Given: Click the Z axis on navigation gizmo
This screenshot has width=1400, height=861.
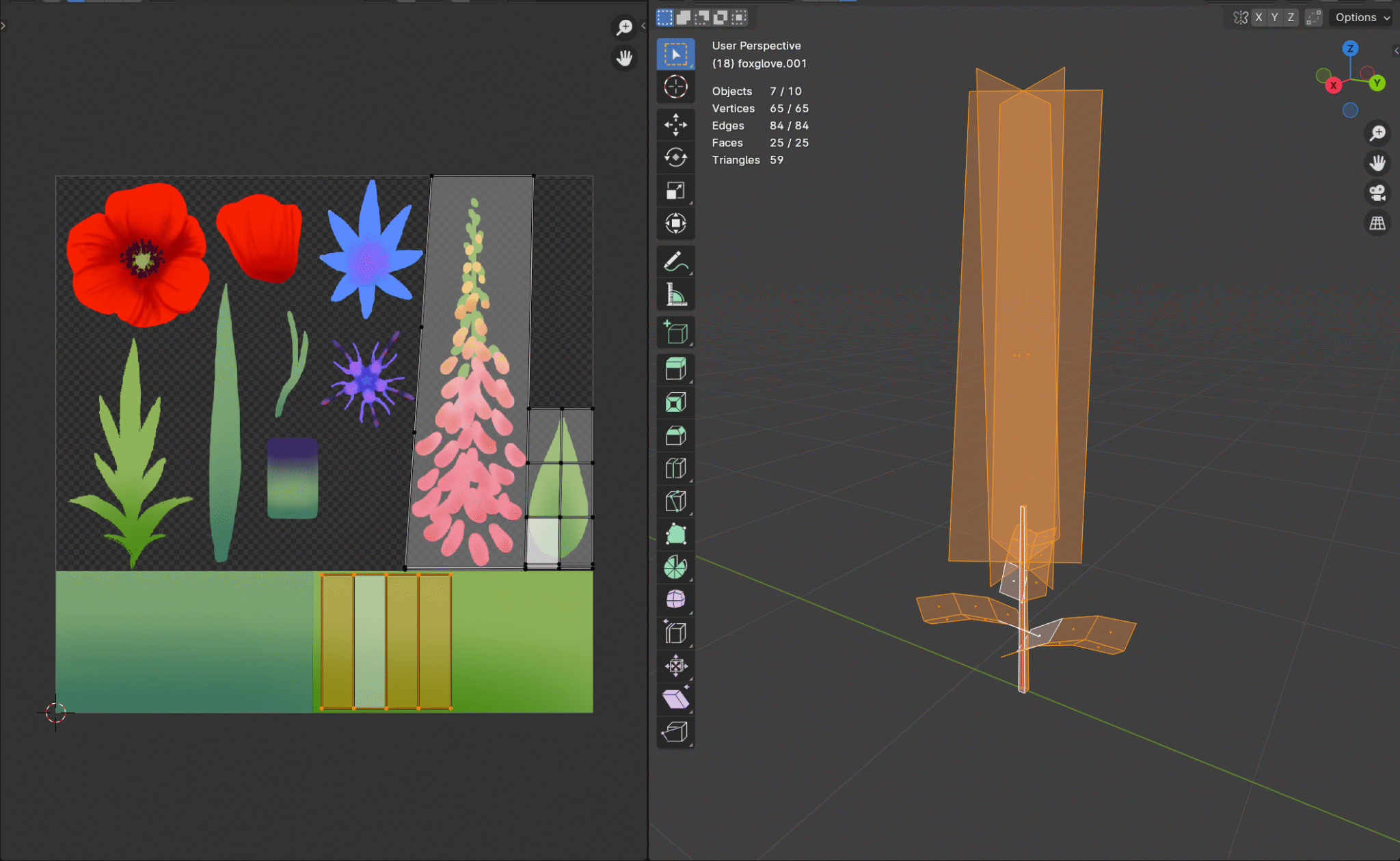Looking at the screenshot, I should 1349,49.
